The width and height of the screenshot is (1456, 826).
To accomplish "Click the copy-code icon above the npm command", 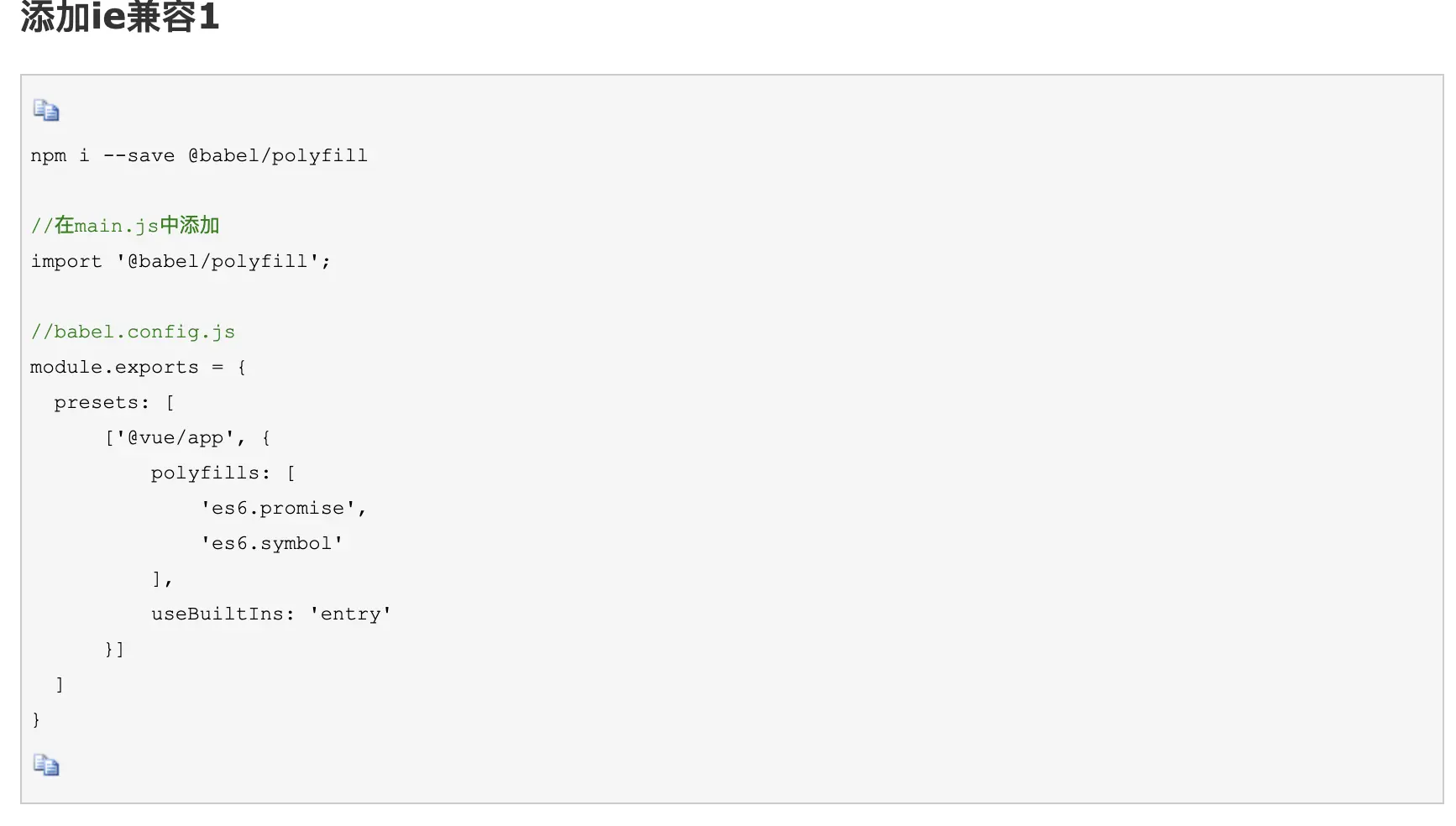I will [46, 110].
